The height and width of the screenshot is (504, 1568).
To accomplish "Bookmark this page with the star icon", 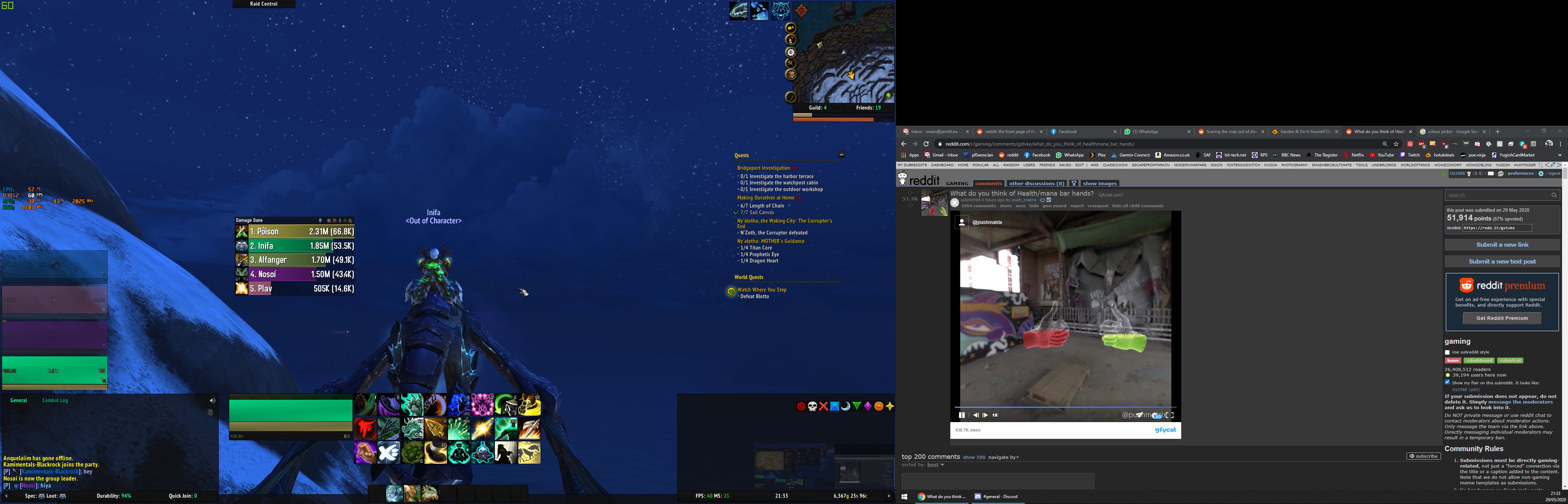I will pyautogui.click(x=1396, y=144).
